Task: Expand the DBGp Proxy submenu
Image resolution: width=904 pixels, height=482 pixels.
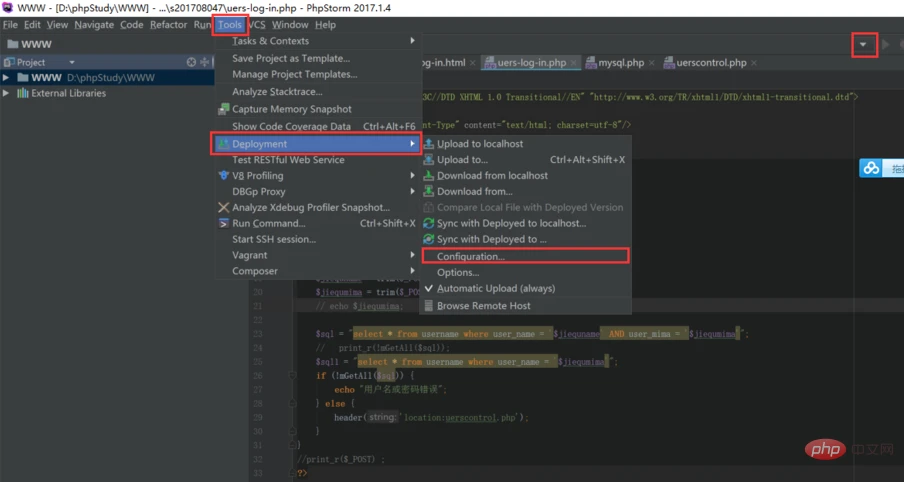Action: point(317,191)
